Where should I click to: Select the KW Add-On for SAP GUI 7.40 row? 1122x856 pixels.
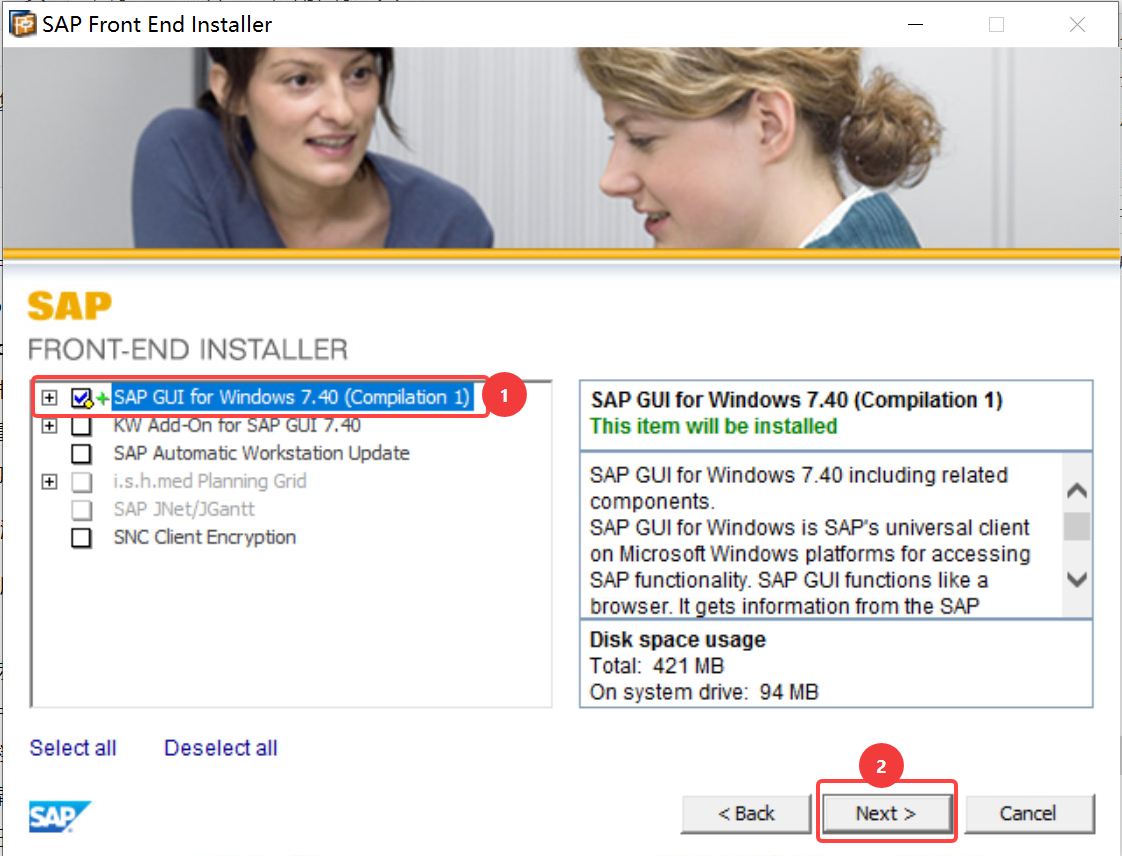(x=237, y=425)
